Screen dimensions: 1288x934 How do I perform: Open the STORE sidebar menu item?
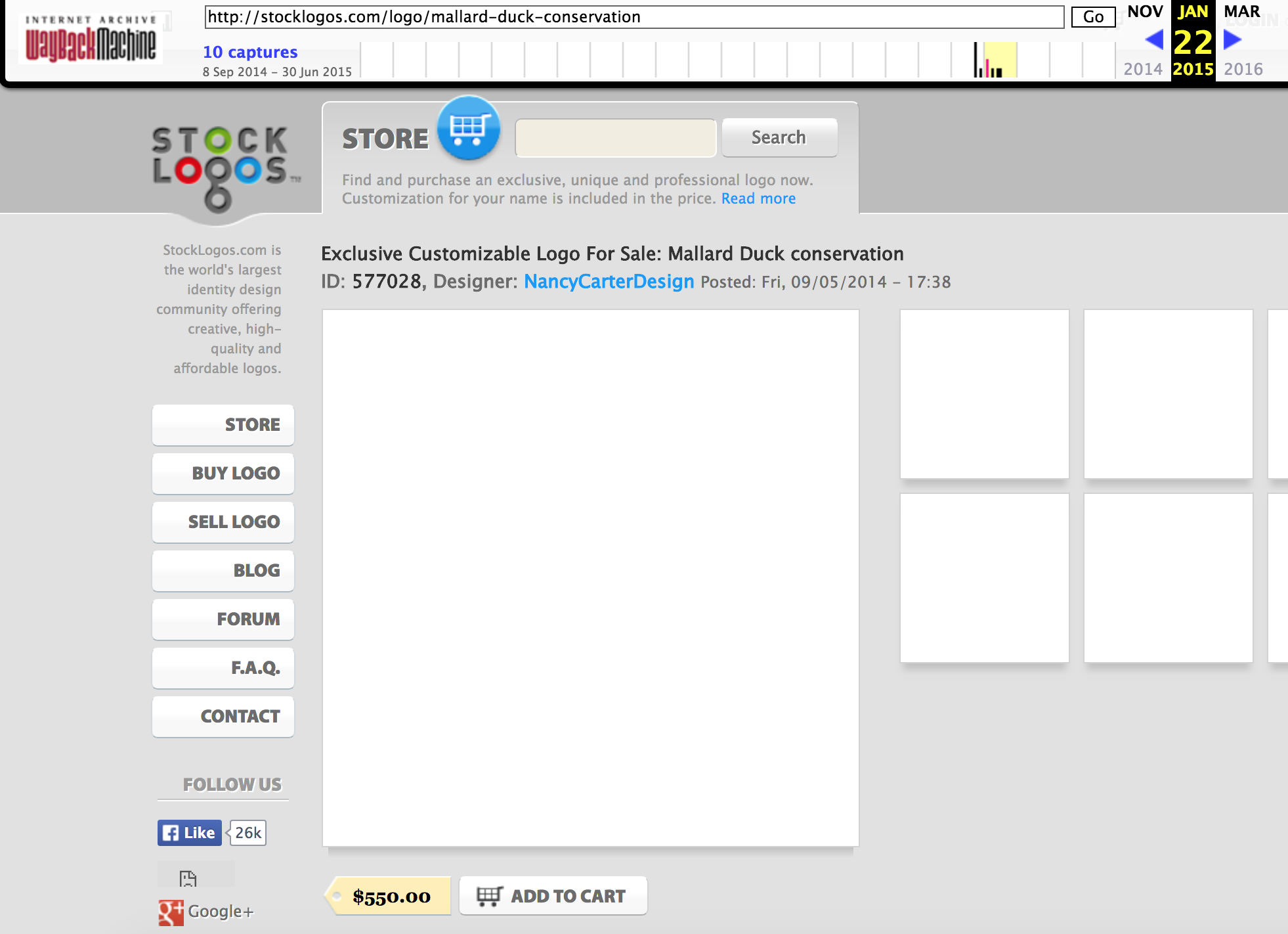[x=223, y=425]
